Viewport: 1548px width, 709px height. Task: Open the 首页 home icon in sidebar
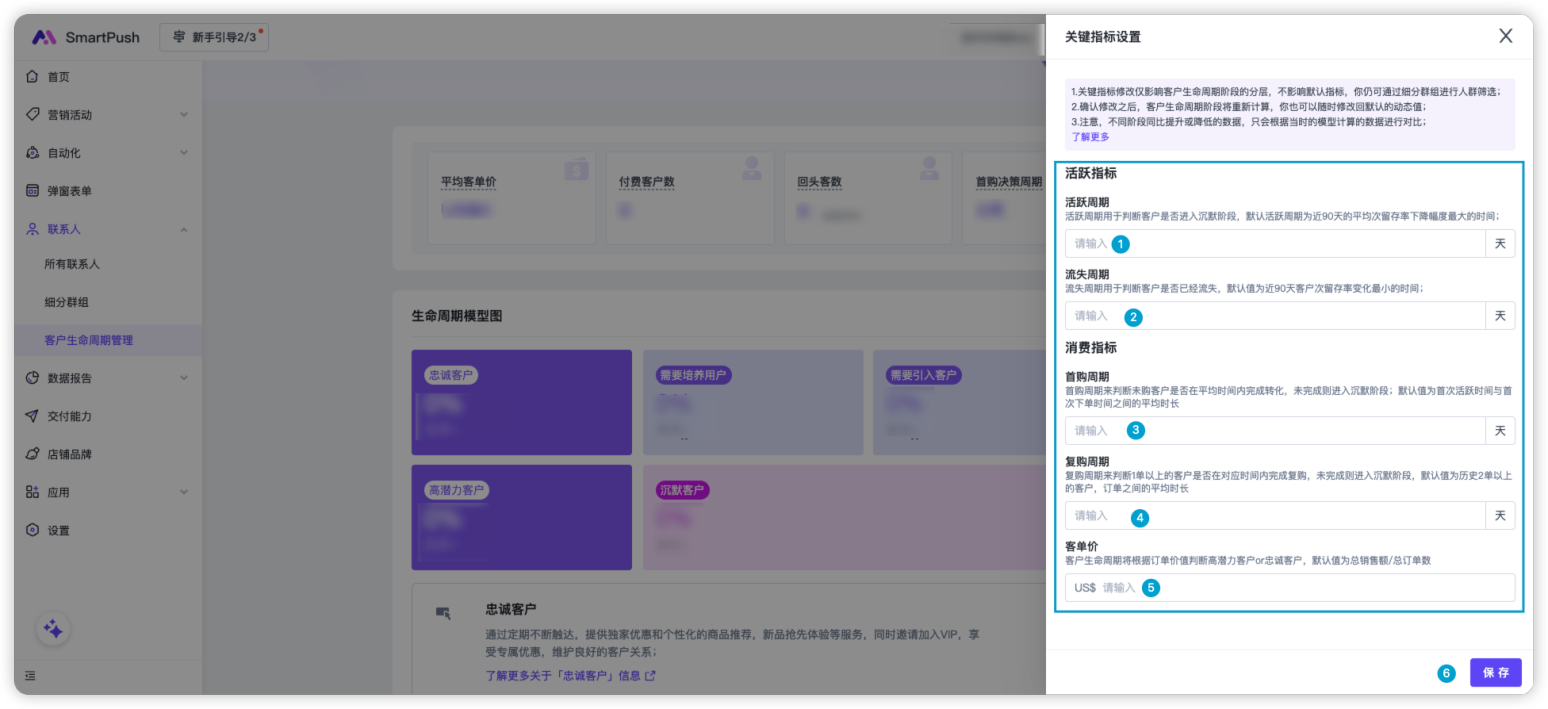(x=33, y=77)
